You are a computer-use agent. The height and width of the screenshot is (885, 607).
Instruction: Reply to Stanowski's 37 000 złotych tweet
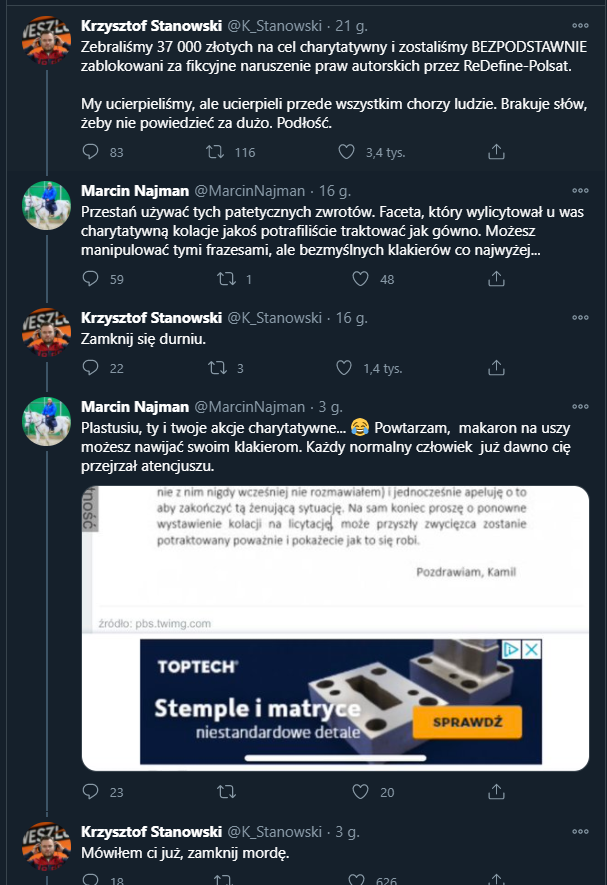tap(90, 152)
